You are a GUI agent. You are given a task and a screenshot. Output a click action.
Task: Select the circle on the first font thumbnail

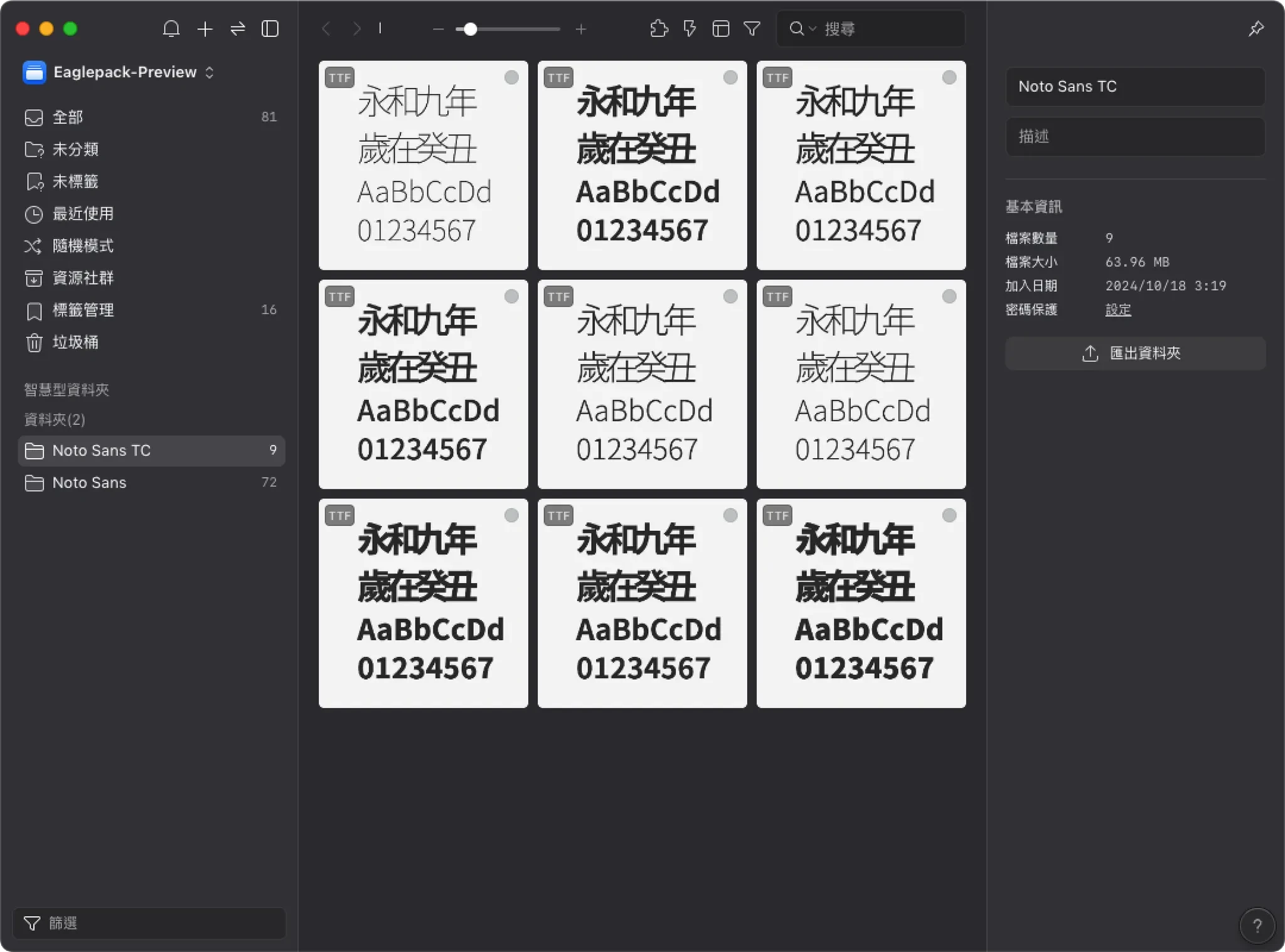[511, 77]
